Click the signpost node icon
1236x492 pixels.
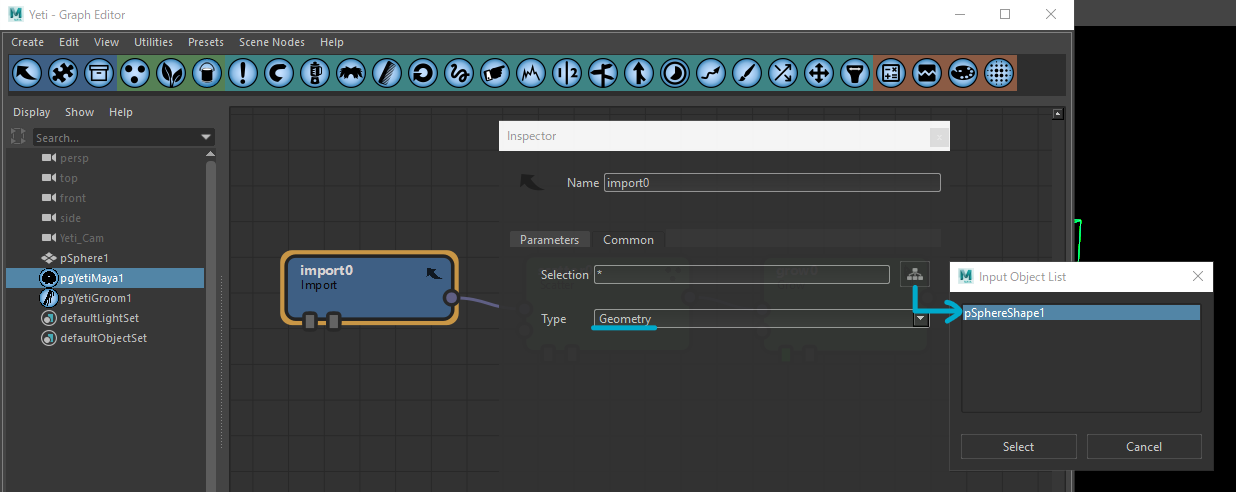coord(603,72)
